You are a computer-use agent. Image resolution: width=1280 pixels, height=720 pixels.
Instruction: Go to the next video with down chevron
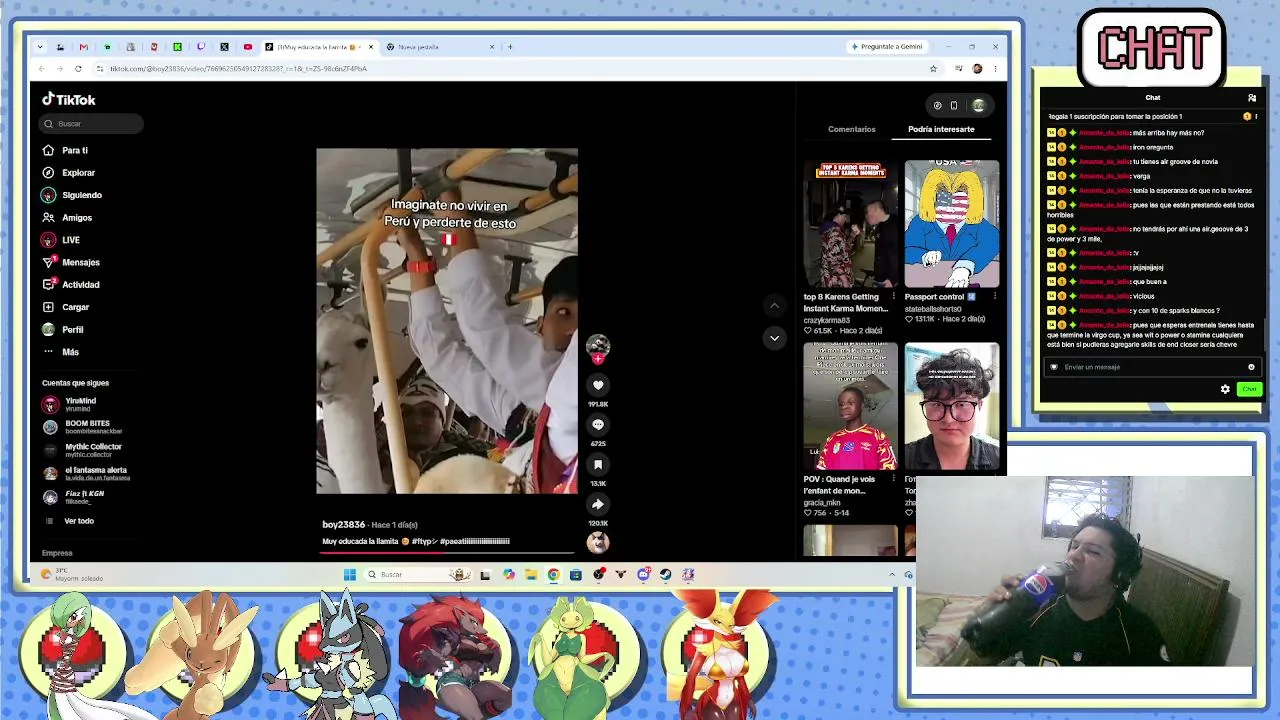pyautogui.click(x=774, y=338)
